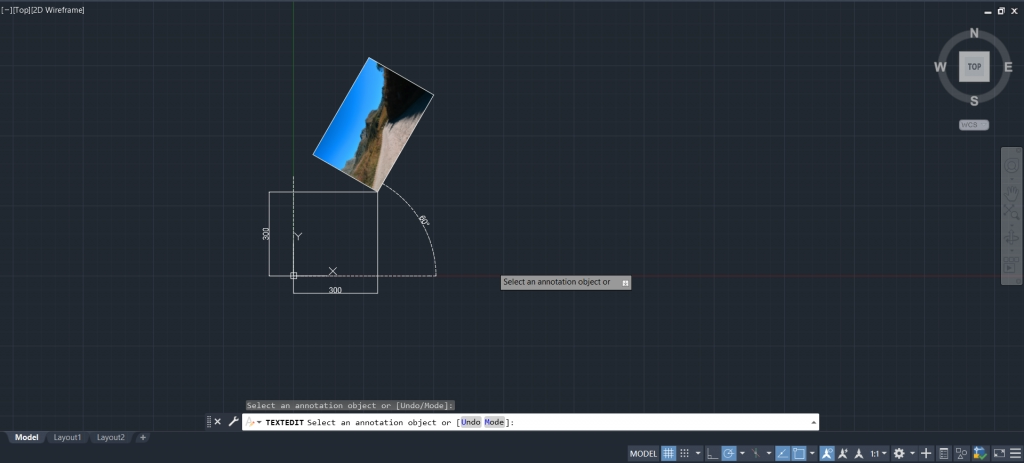Select the rotated landscape image
The width and height of the screenshot is (1024, 463).
[373, 124]
